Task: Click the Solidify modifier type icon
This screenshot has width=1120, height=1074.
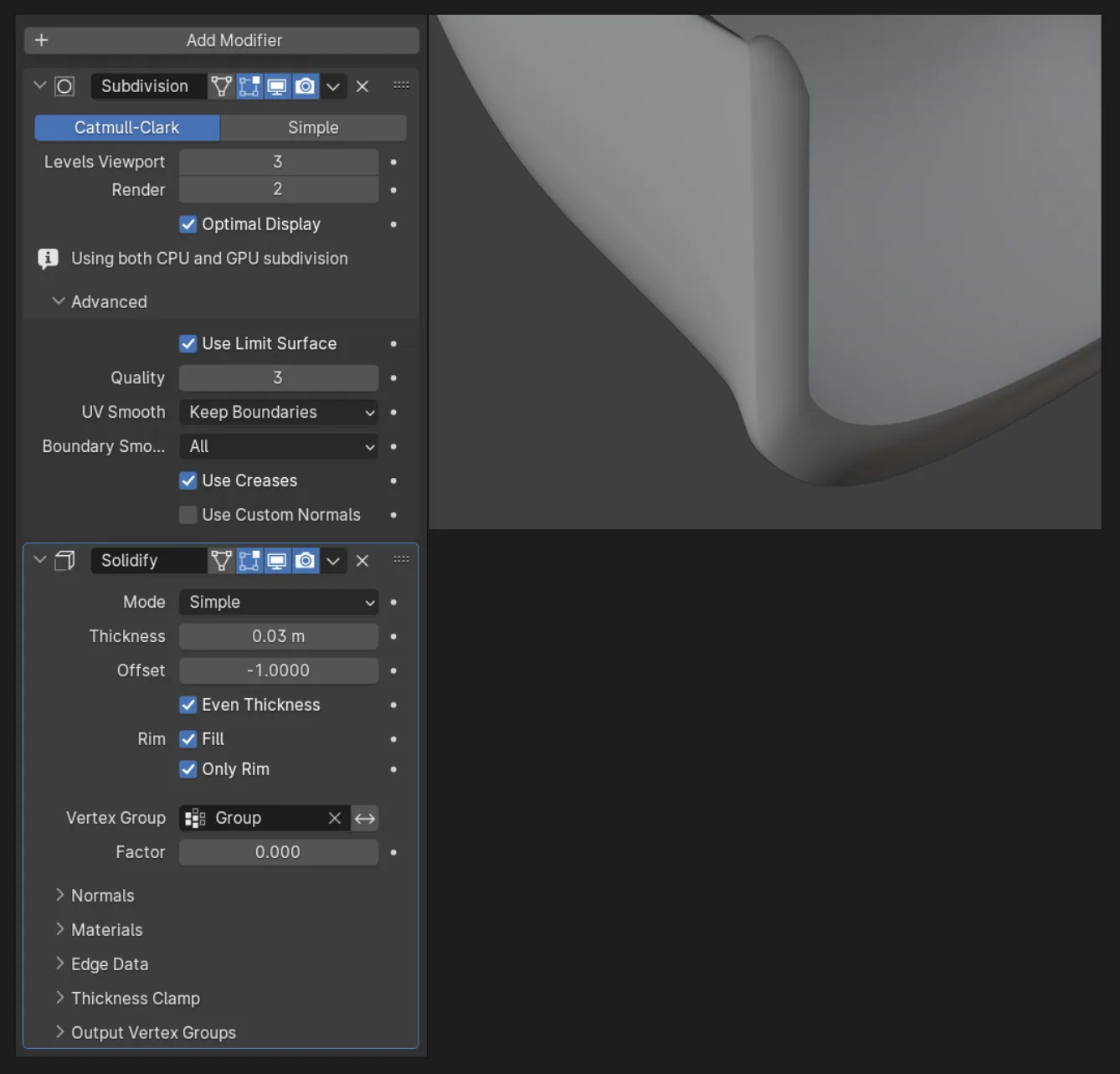Action: (x=64, y=560)
